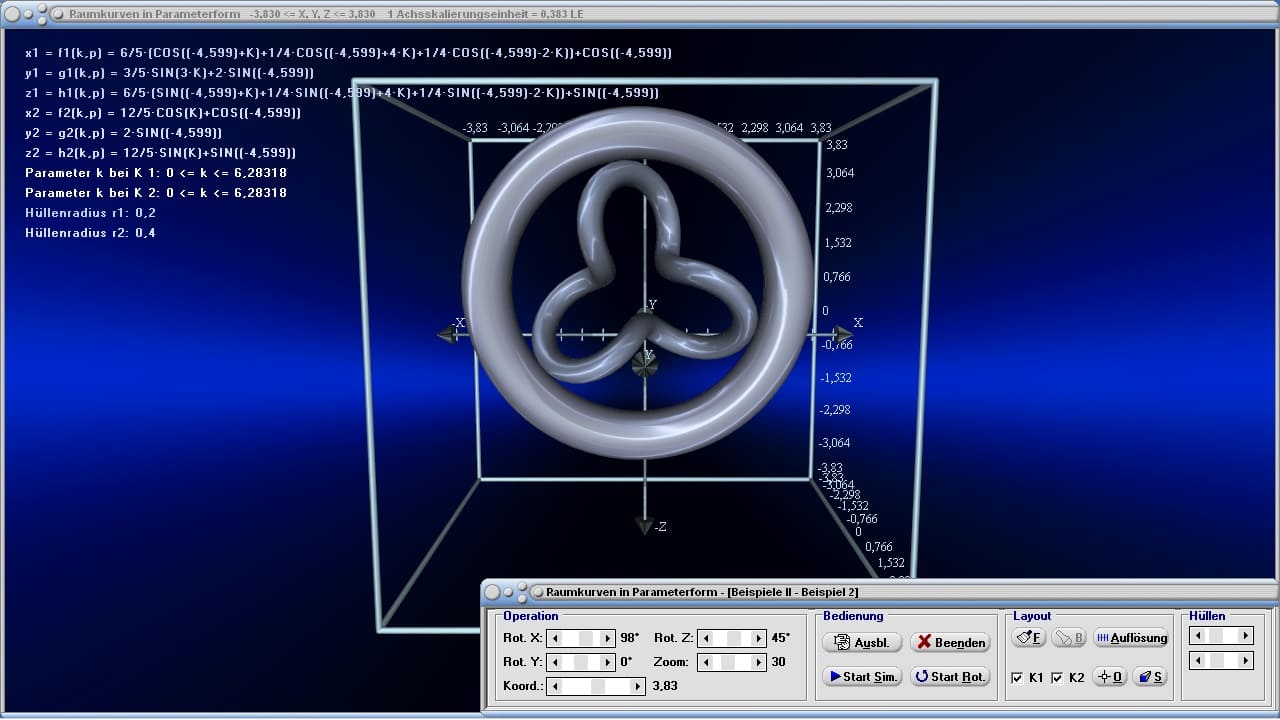Click the Rot. Y value 0°

(626, 662)
